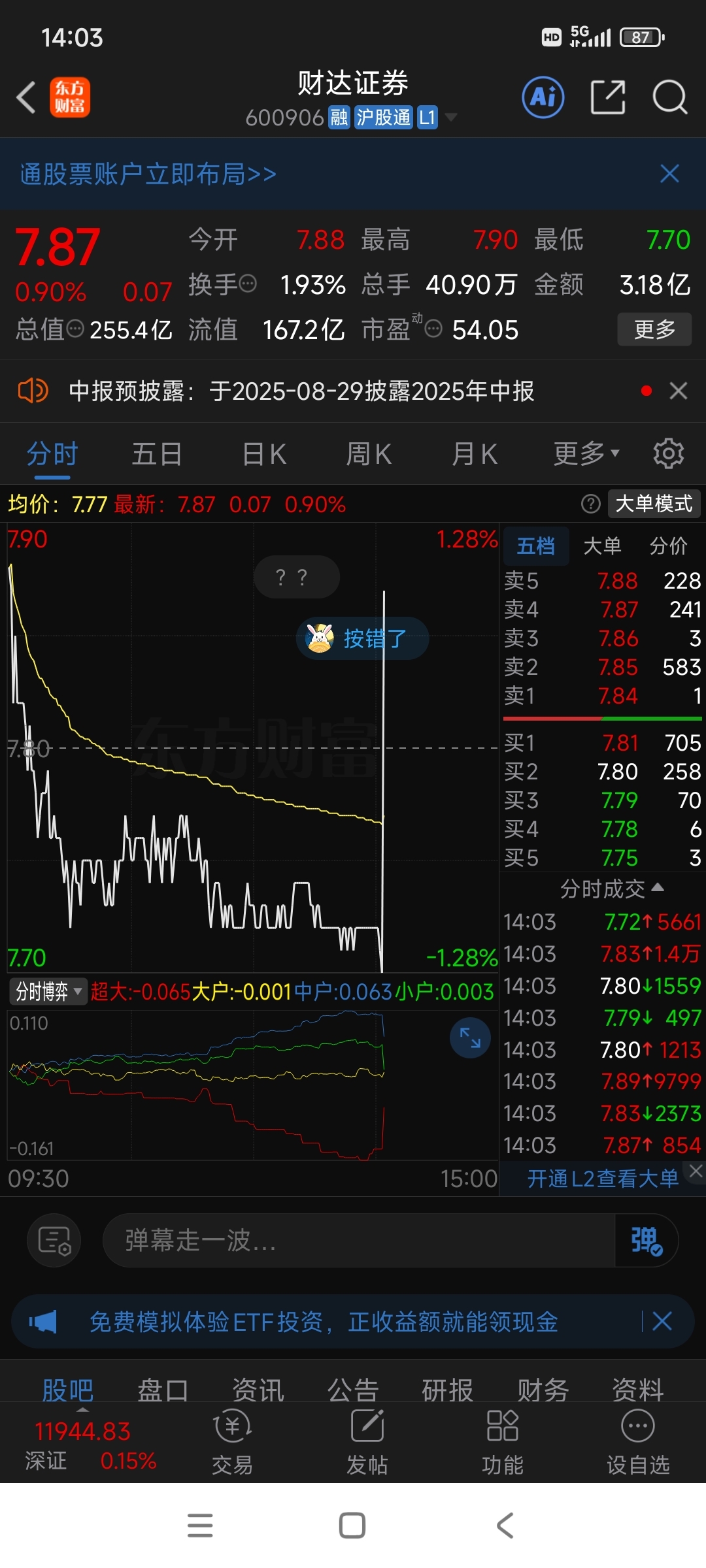Tap the 深证 index ticker
This screenshot has height=1568, width=706.
click(90, 1445)
